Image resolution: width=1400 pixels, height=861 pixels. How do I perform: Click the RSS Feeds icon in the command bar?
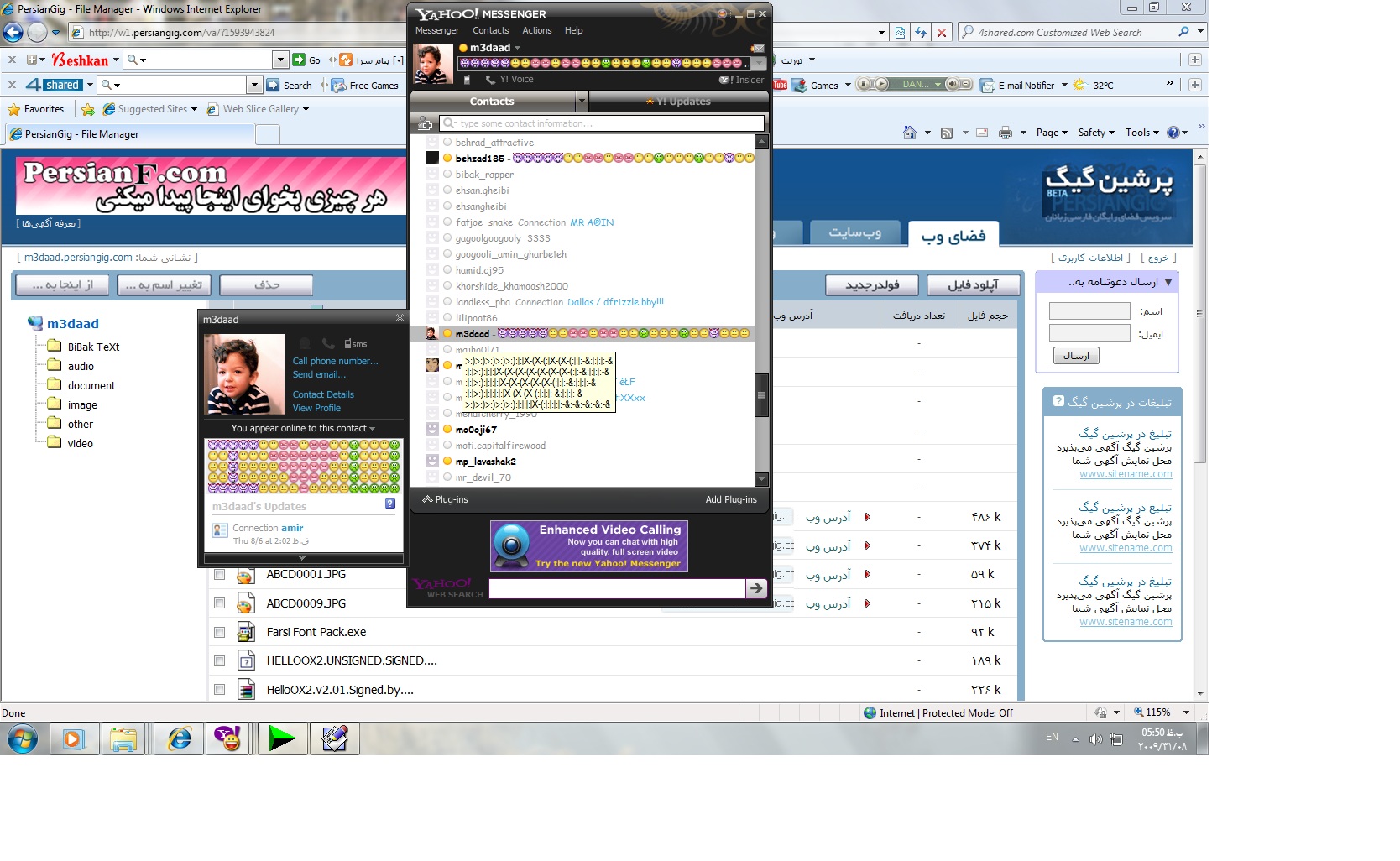coord(947,133)
